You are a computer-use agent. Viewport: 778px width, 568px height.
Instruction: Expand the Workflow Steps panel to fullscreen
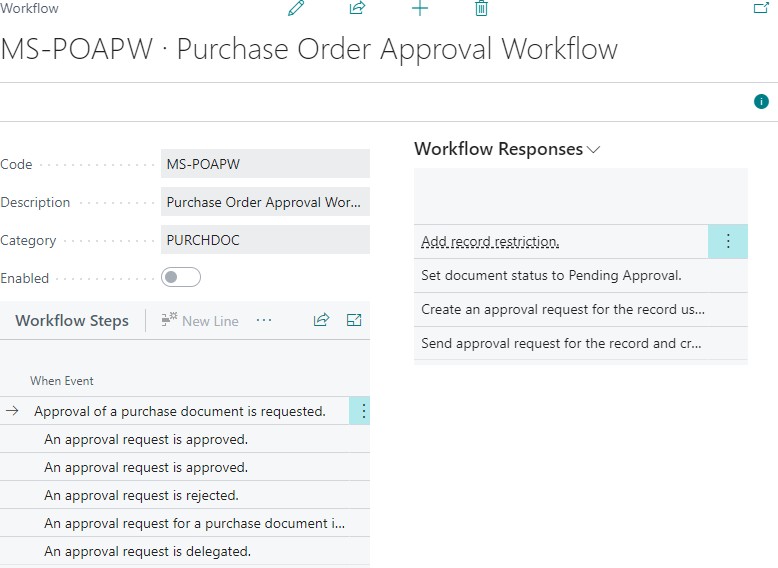[354, 320]
